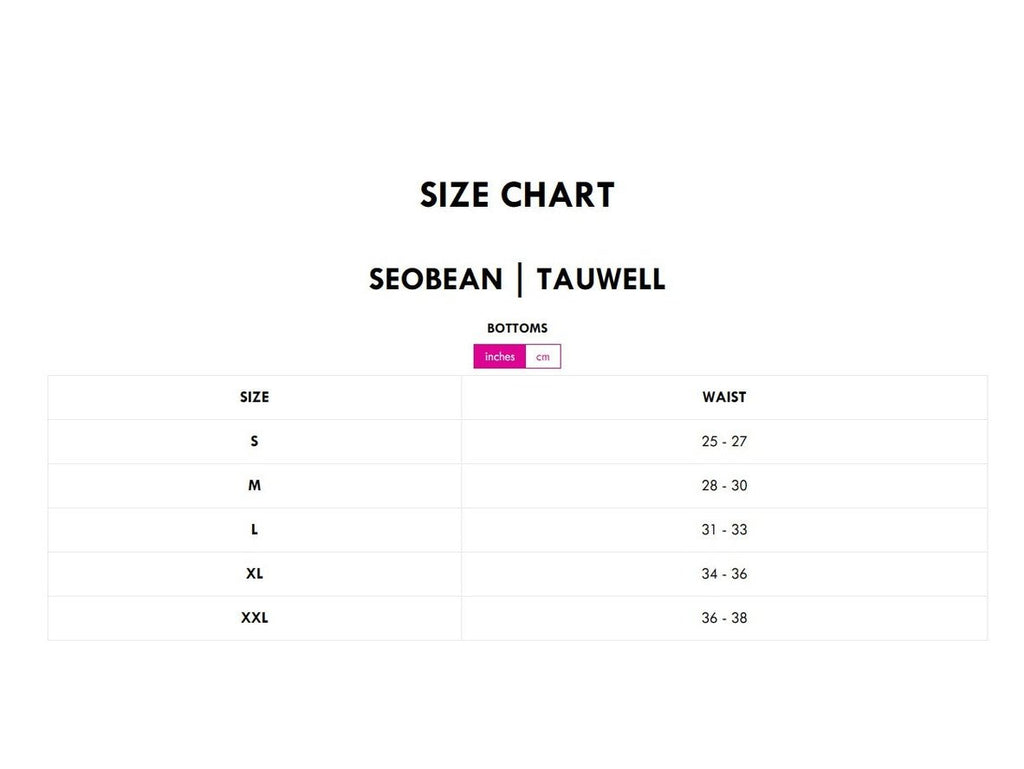
Task: Click the 34 - 36 waist value
Action: (724, 573)
